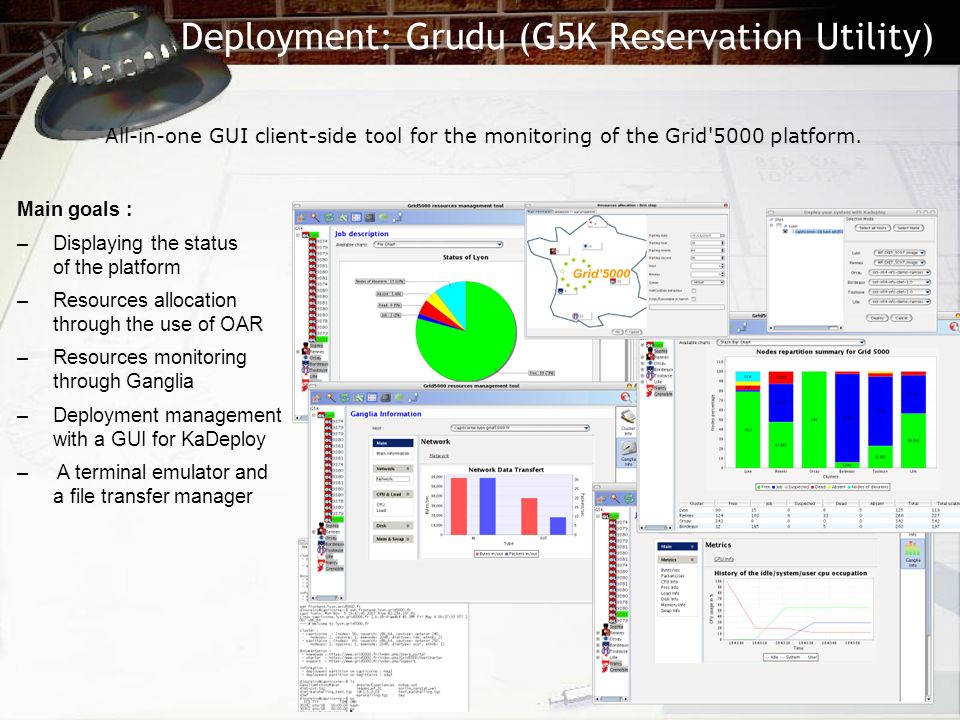Click terminal icon in Ganglia window toolbar
The height and width of the screenshot is (720, 960).
386,397
